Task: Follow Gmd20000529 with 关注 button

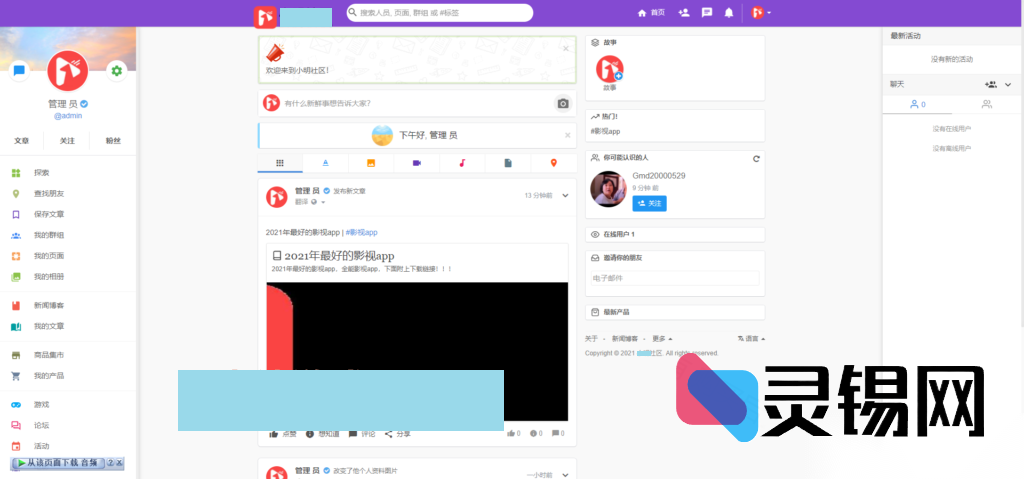Action: coord(649,204)
